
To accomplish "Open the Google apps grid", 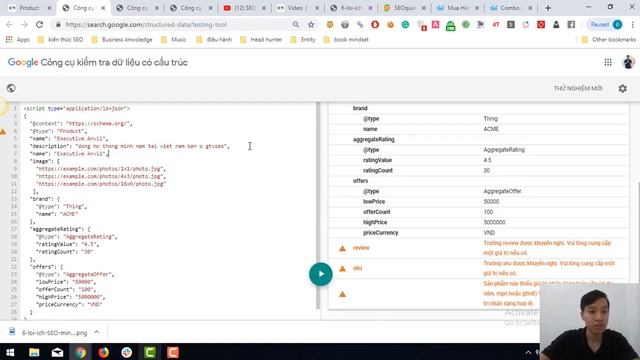I will pyautogui.click(x=608, y=62).
